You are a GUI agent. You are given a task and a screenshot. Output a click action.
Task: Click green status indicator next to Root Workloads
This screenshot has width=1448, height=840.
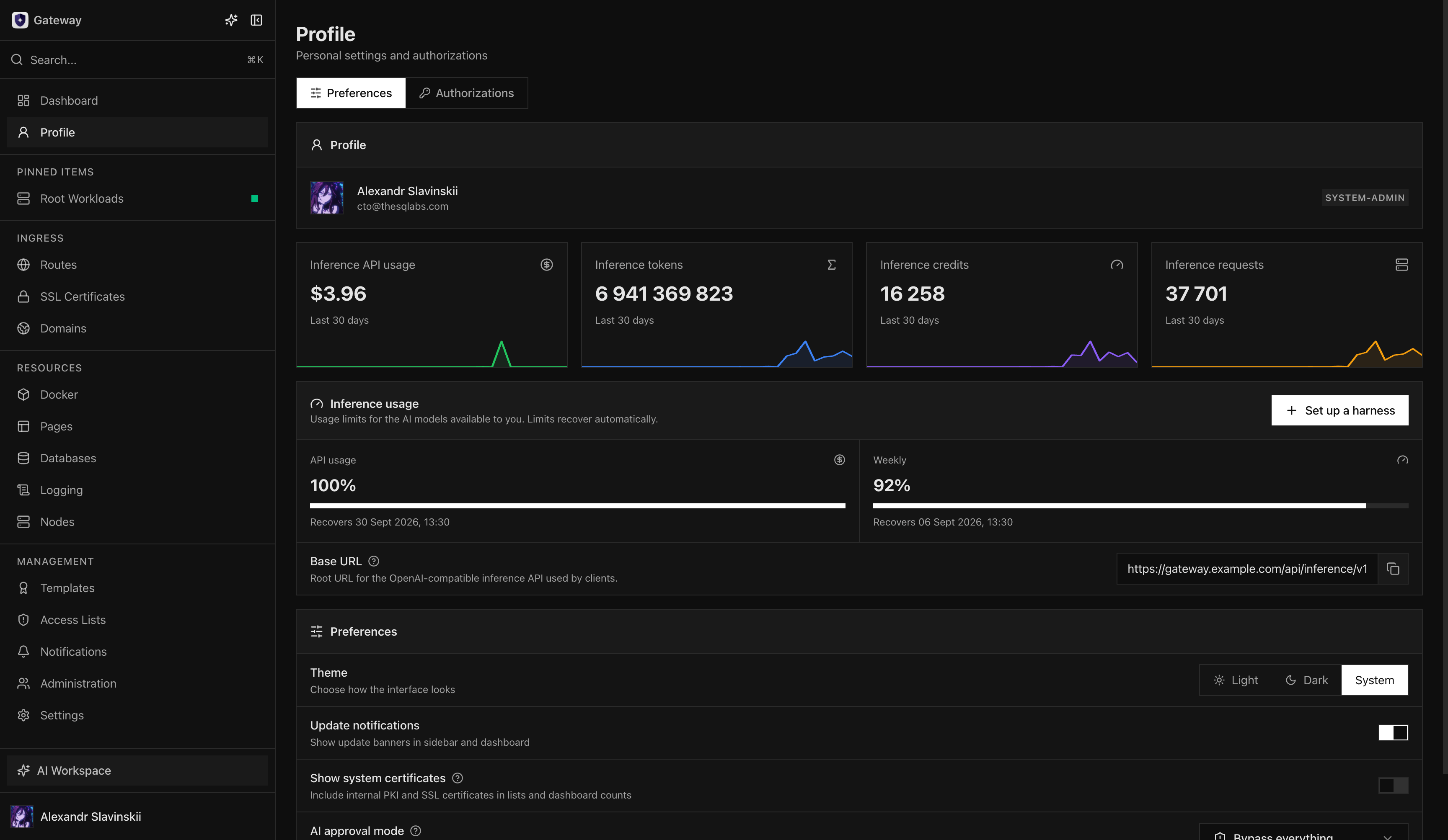point(255,198)
